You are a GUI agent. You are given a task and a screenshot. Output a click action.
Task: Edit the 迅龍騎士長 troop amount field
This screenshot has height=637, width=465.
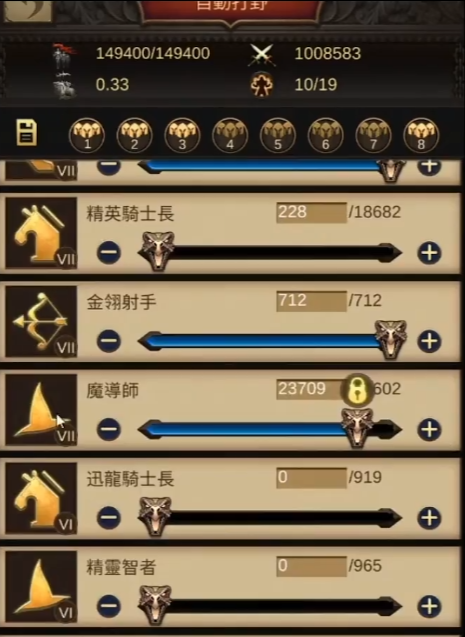tap(311, 477)
